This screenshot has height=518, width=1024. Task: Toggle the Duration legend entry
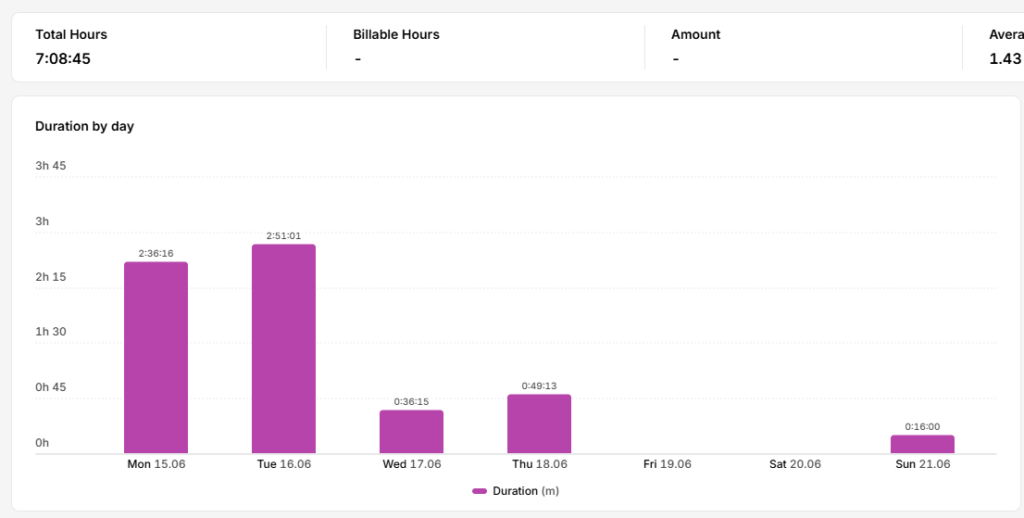pos(515,491)
